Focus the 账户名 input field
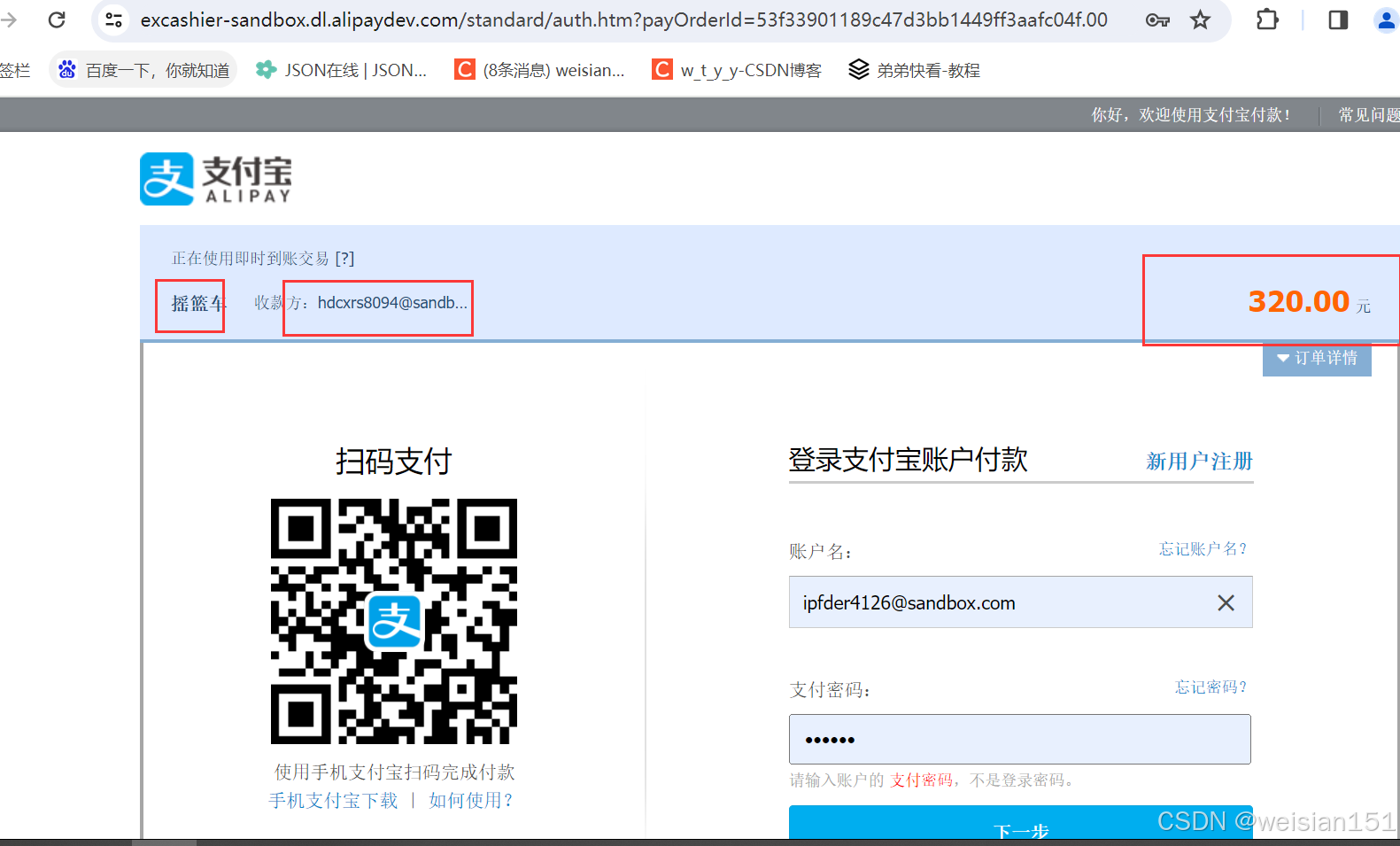1400x846 pixels. click(1020, 602)
